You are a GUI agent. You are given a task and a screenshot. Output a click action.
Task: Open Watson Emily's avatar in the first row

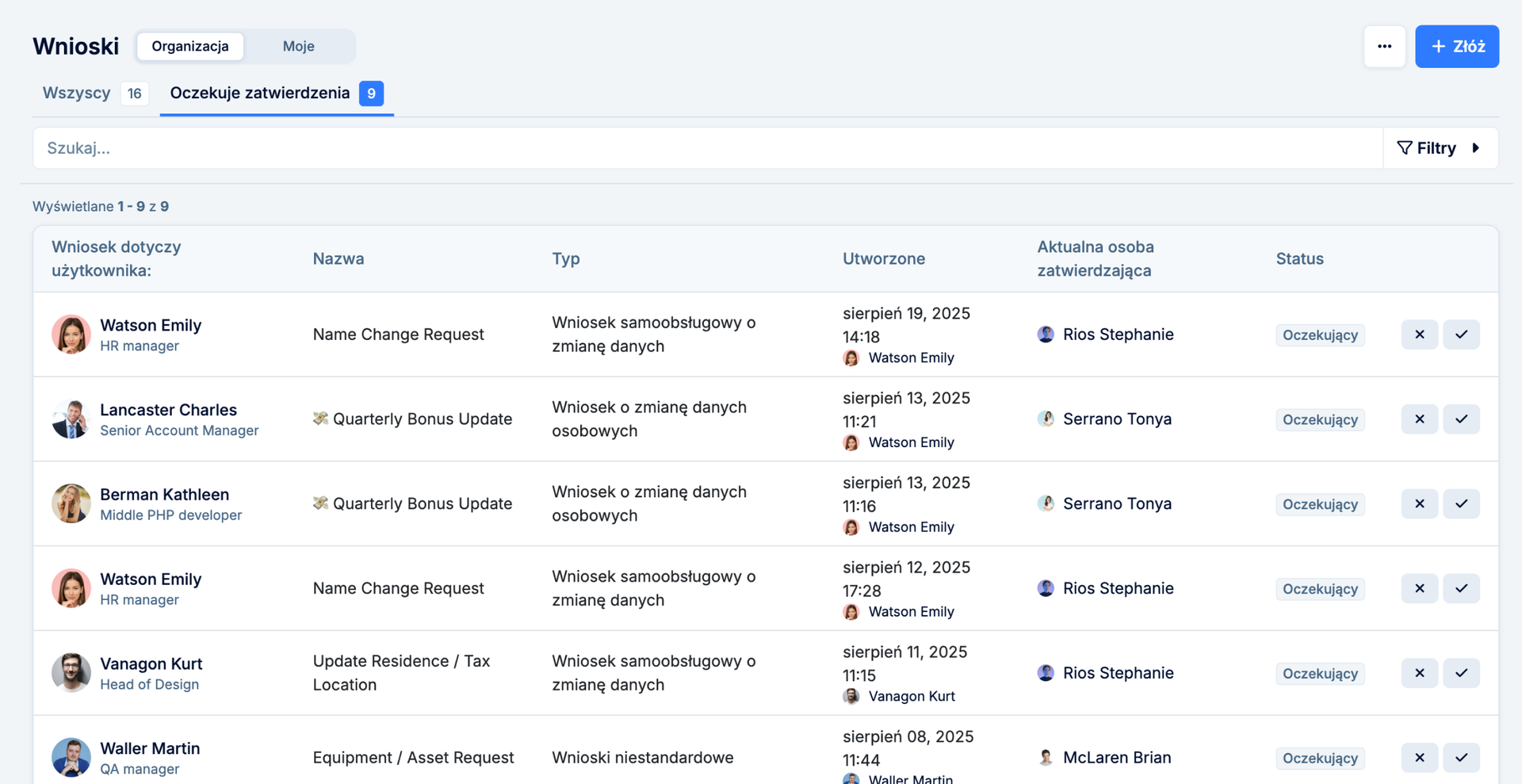(x=71, y=335)
